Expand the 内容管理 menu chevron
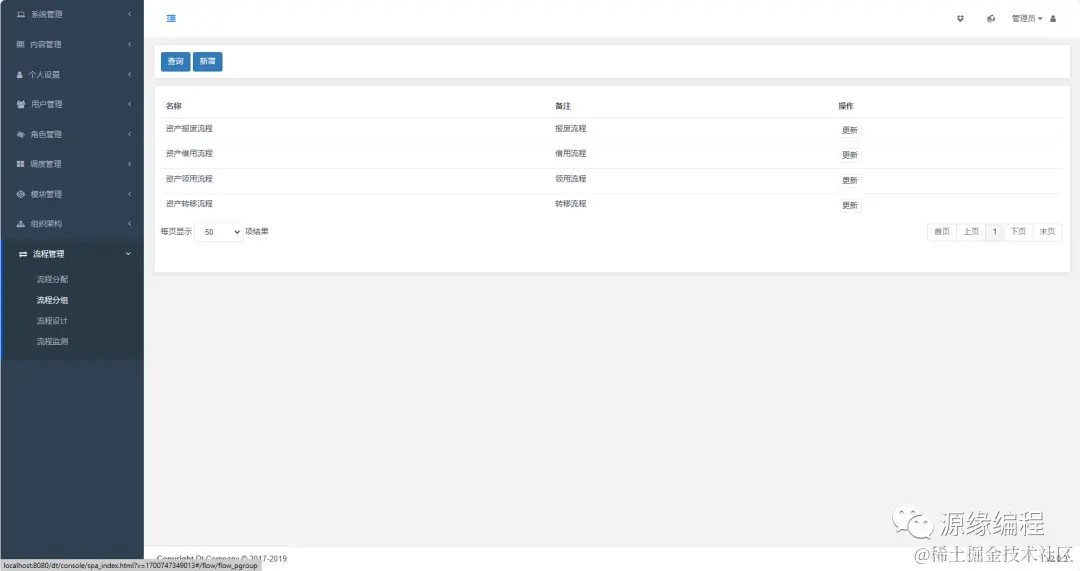The image size is (1080, 571). click(x=129, y=44)
